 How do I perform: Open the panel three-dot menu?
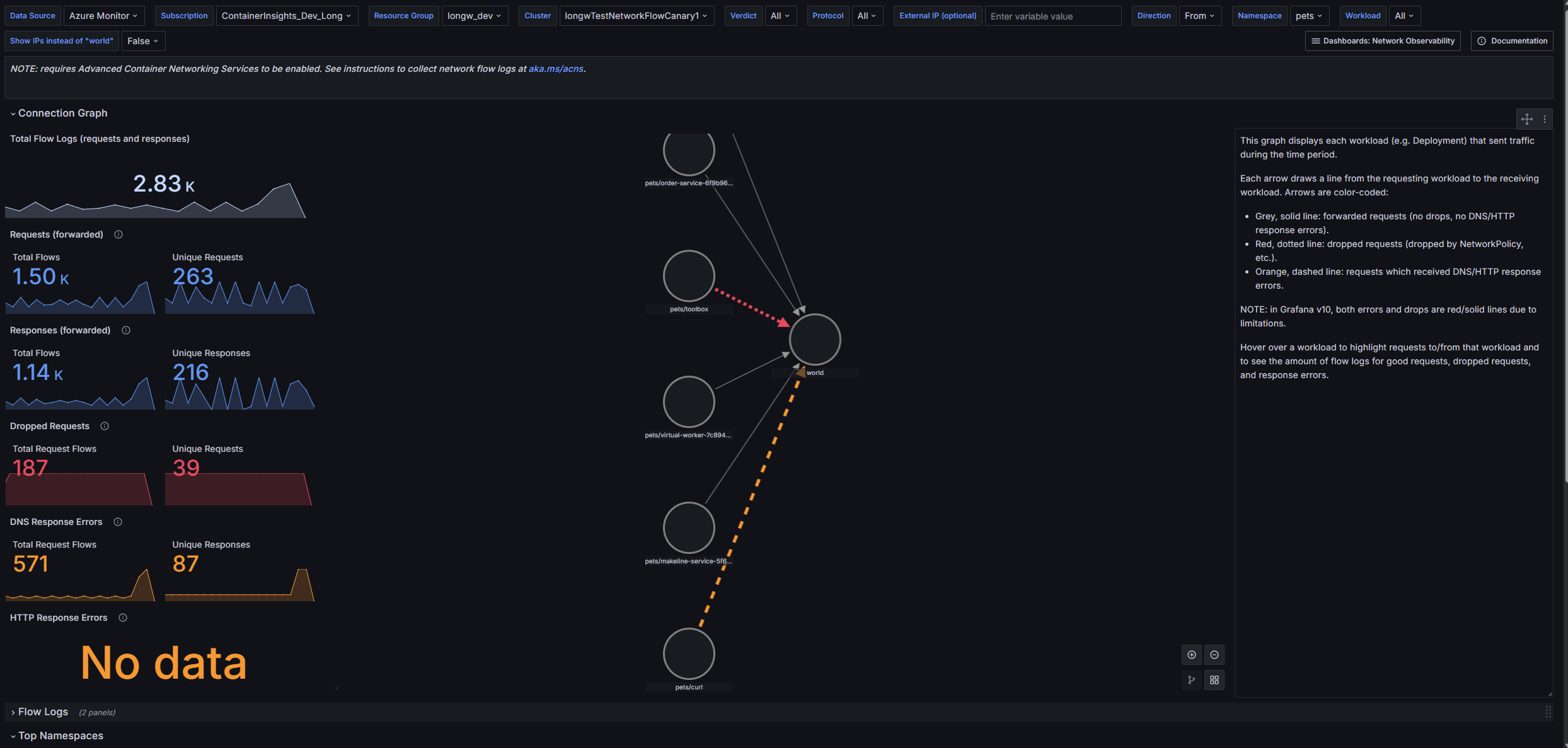(x=1545, y=118)
